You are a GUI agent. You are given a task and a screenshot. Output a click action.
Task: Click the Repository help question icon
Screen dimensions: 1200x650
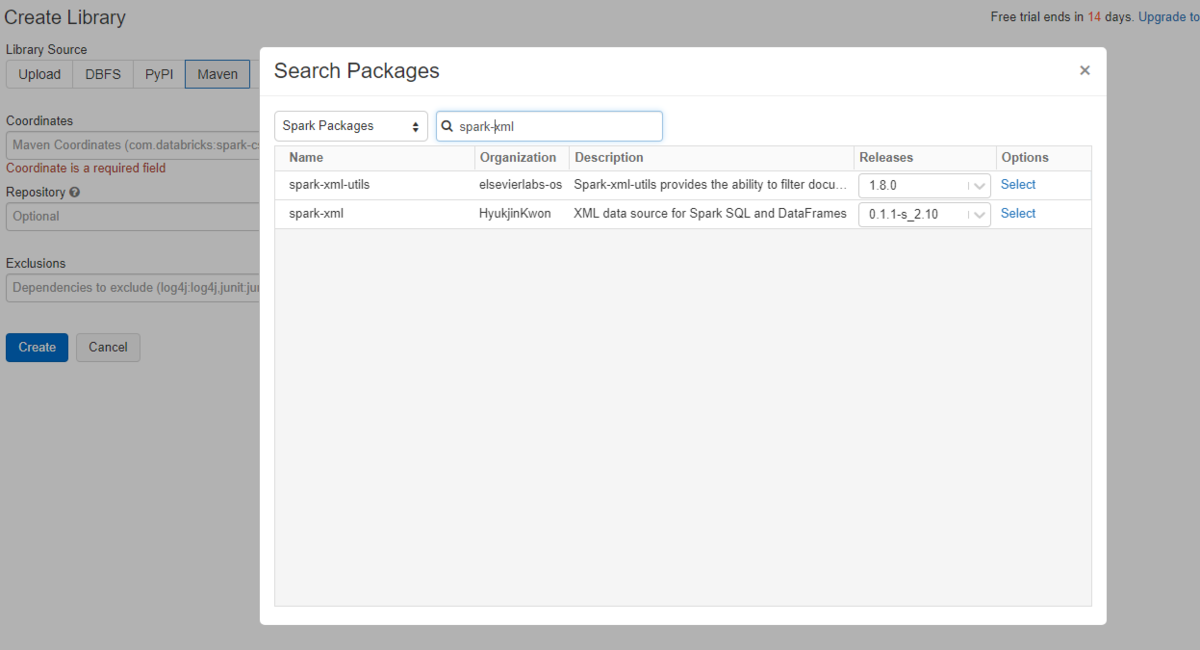75,192
